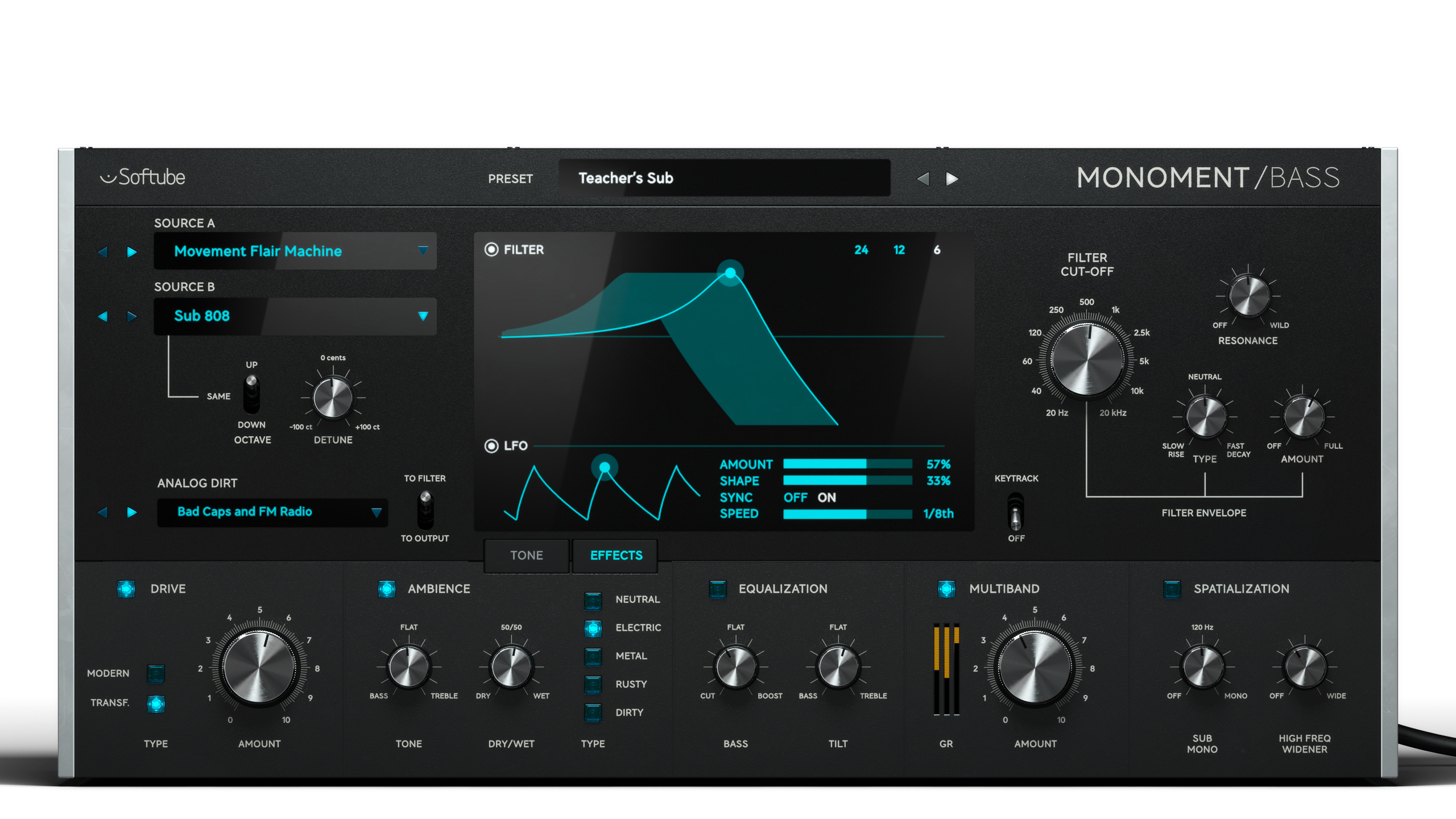Click the Equalization Tilt knob

pos(838,667)
